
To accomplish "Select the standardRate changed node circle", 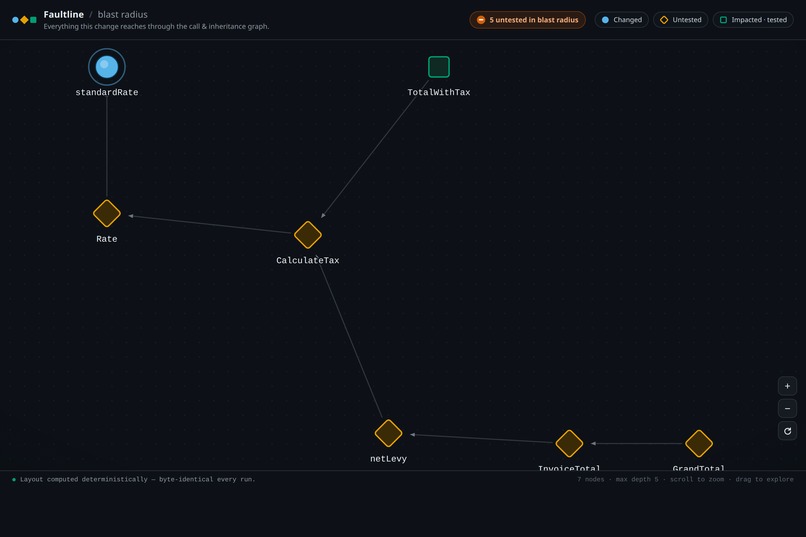I will click(106, 67).
